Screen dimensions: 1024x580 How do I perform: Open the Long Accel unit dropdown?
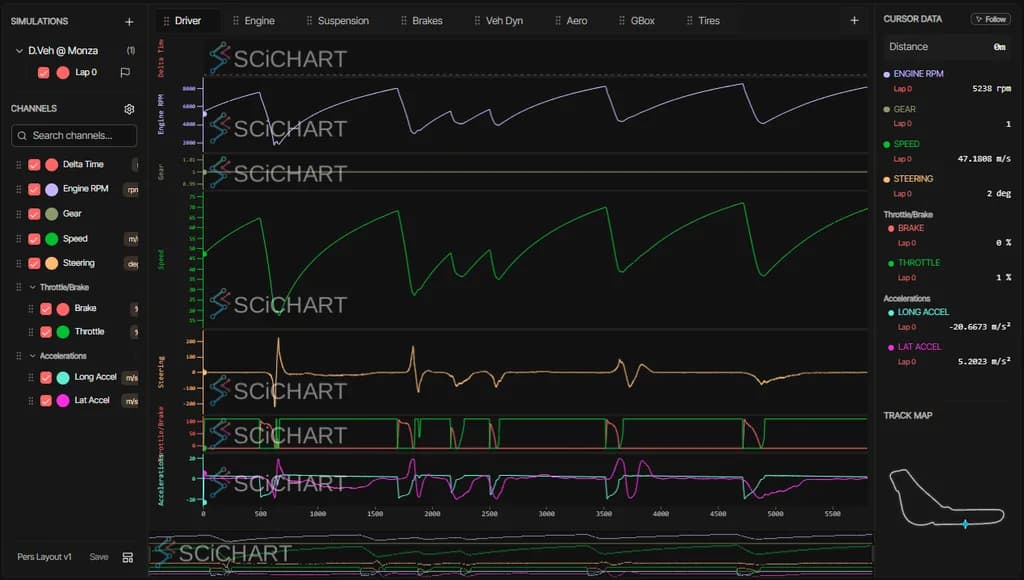point(131,378)
